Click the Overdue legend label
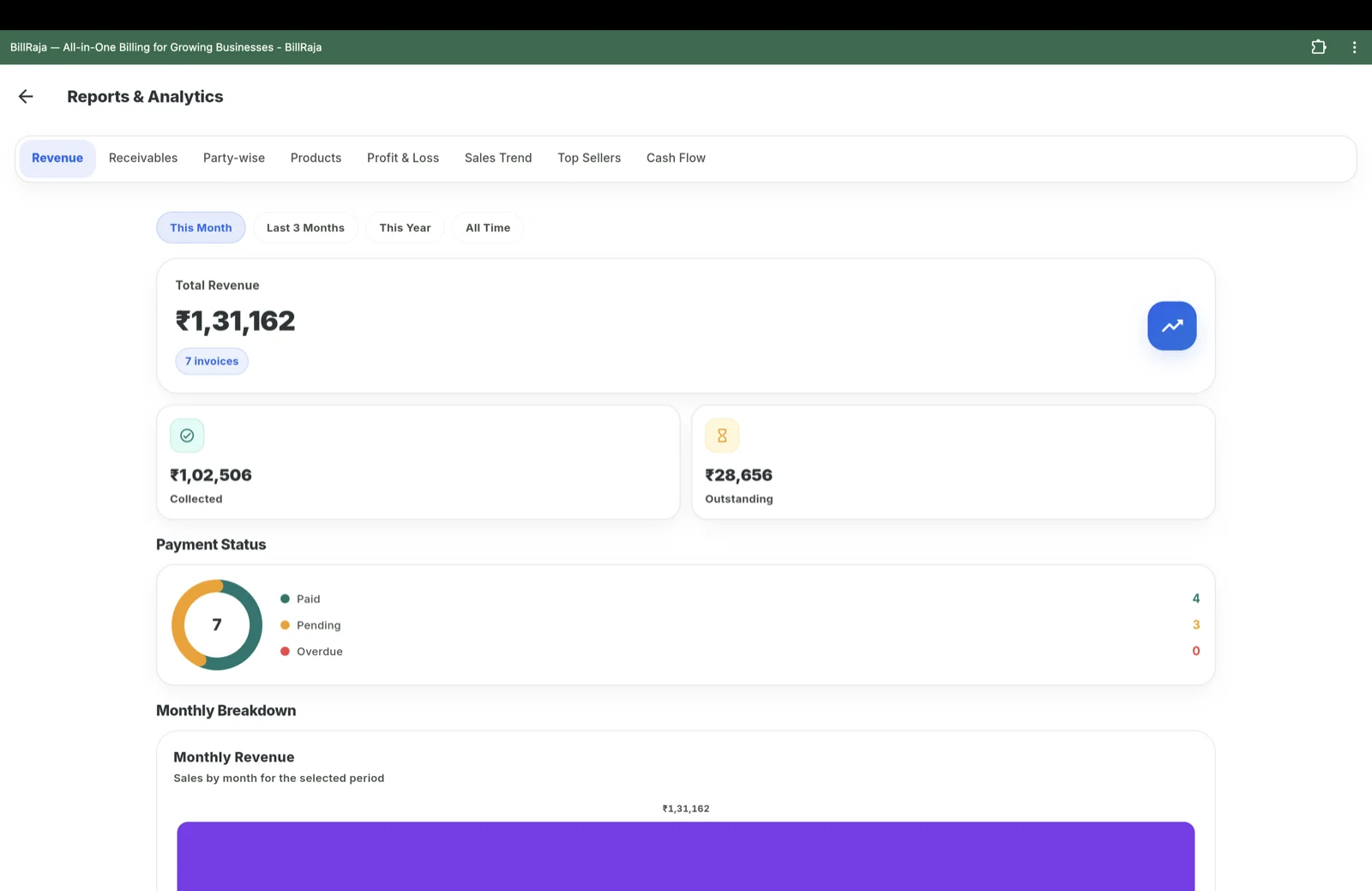The width and height of the screenshot is (1372, 891). tap(320, 652)
